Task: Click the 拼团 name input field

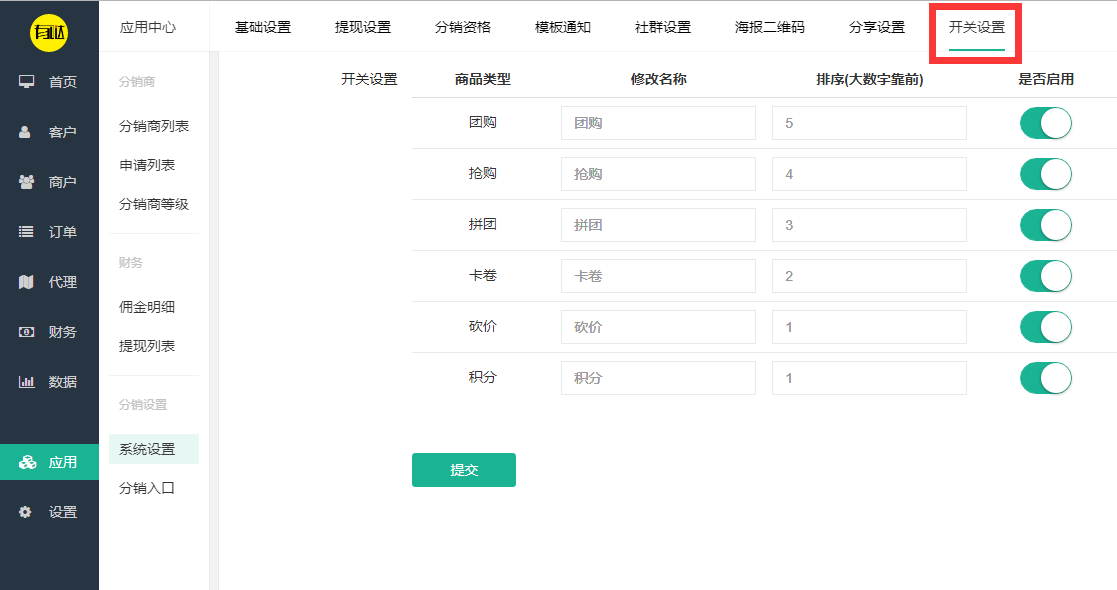Action: (658, 225)
